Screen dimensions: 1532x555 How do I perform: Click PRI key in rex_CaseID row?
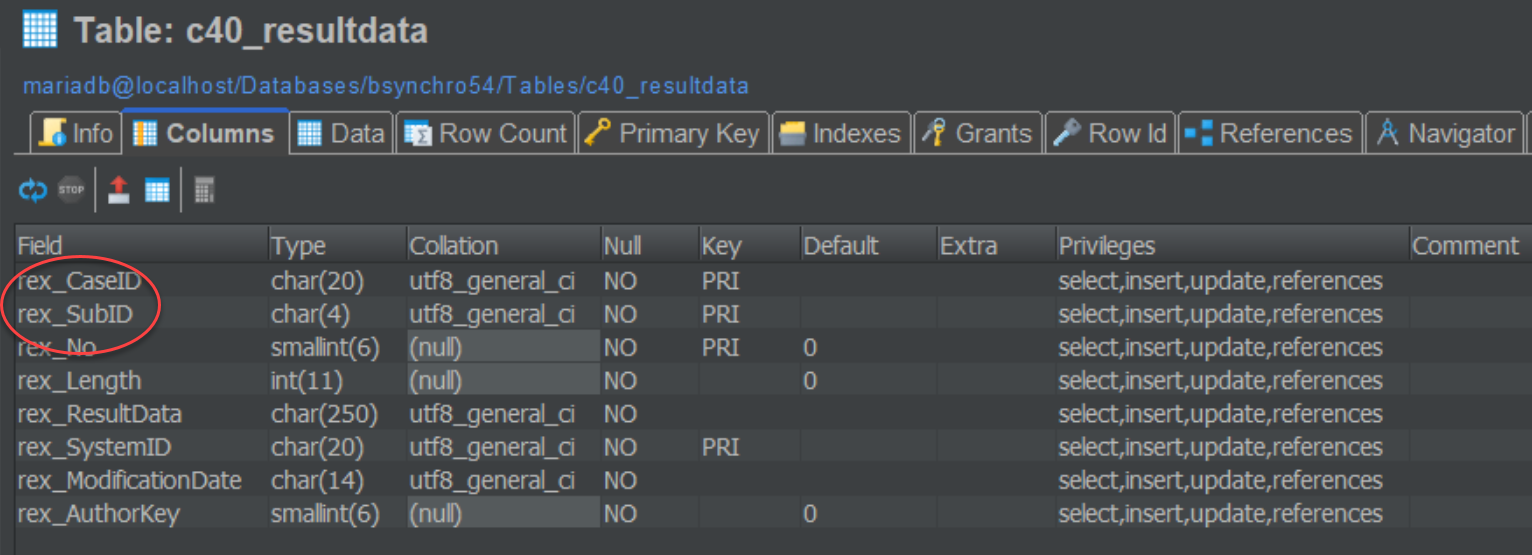[749, 281]
